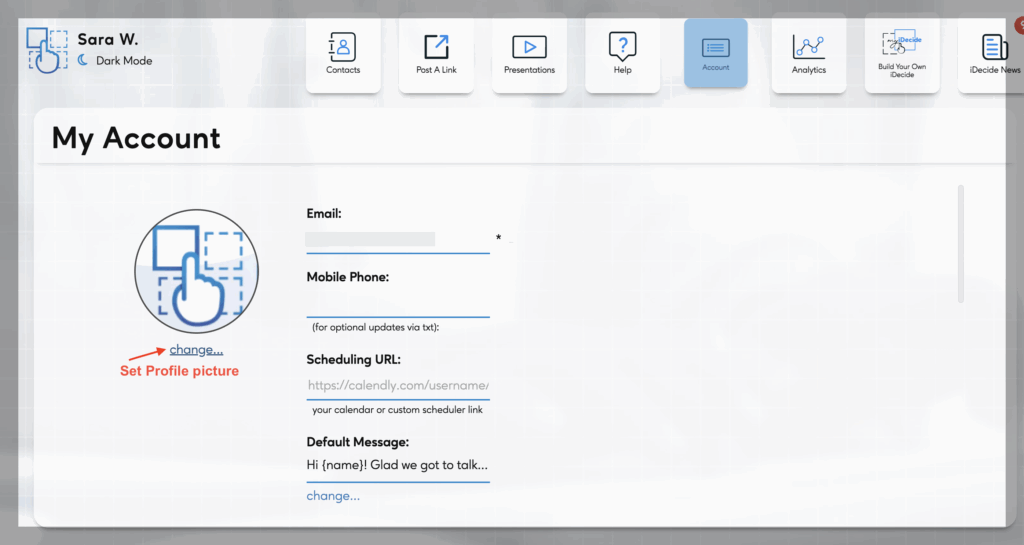1024x545 pixels.
Task: Open the Analytics chart icon
Action: [x=808, y=55]
